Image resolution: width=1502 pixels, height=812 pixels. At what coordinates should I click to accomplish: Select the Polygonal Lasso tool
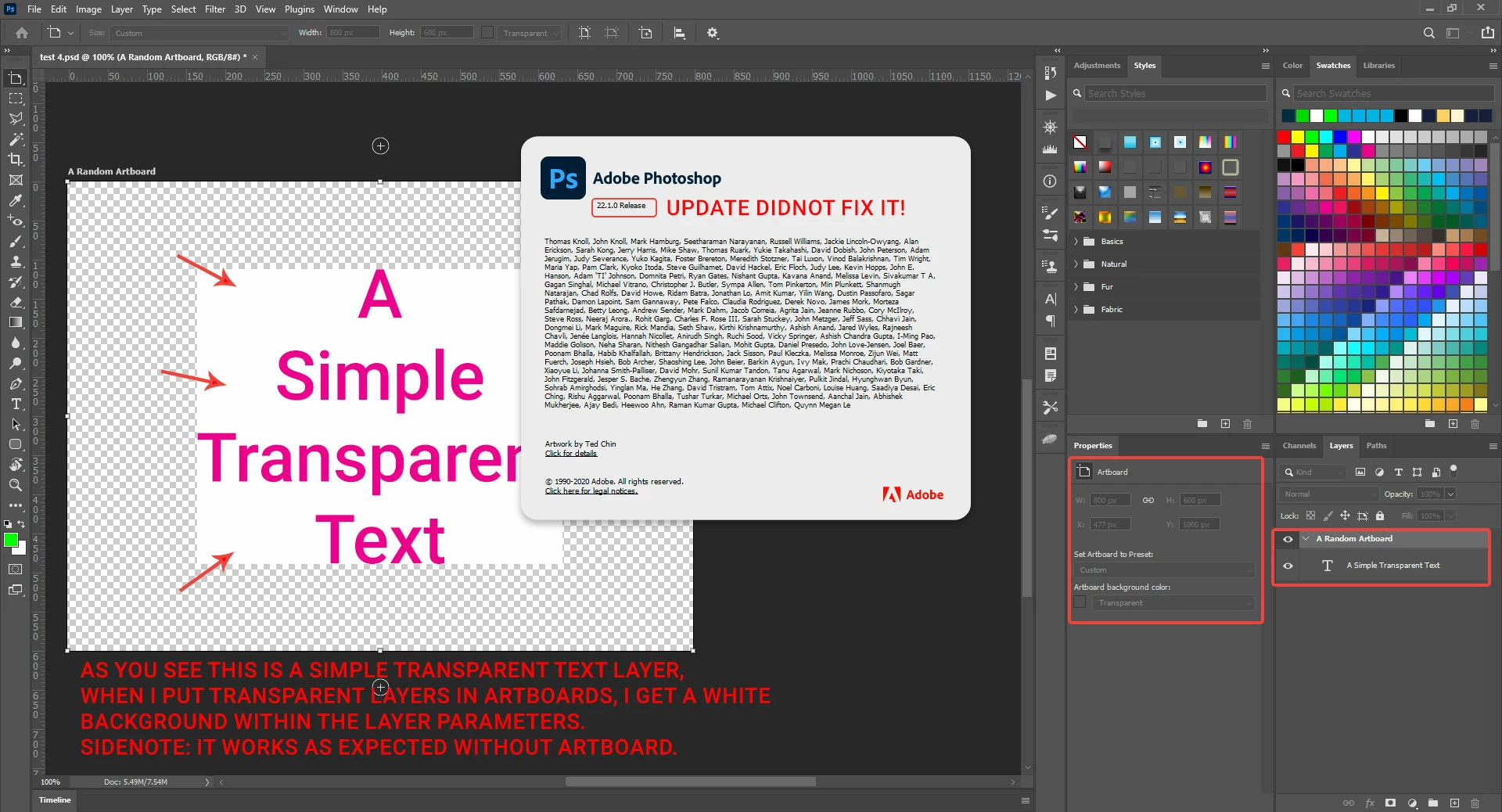click(x=16, y=119)
